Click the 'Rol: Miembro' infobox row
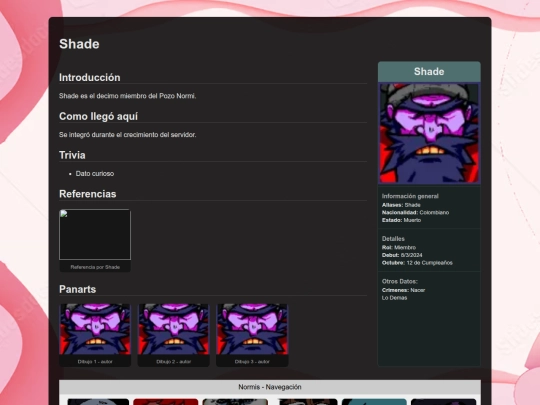 [399, 247]
